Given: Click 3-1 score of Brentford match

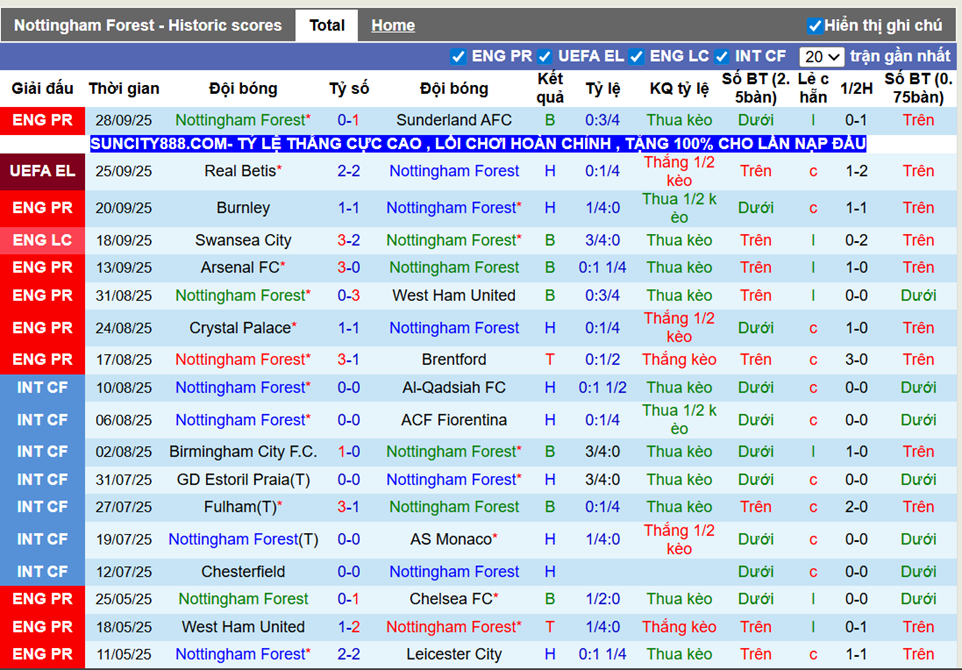Looking at the screenshot, I should pos(348,360).
